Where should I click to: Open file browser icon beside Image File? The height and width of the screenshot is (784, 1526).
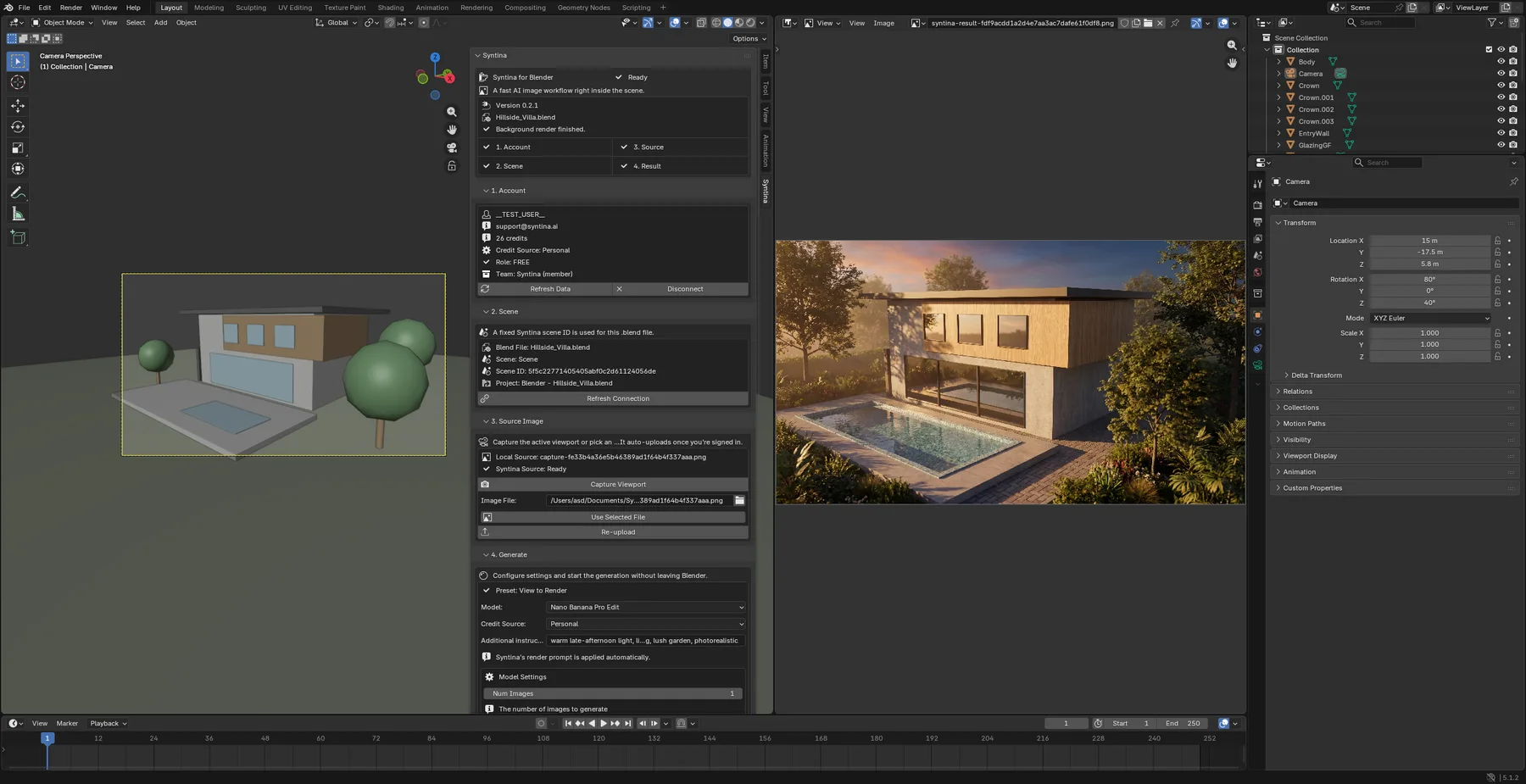(x=739, y=501)
